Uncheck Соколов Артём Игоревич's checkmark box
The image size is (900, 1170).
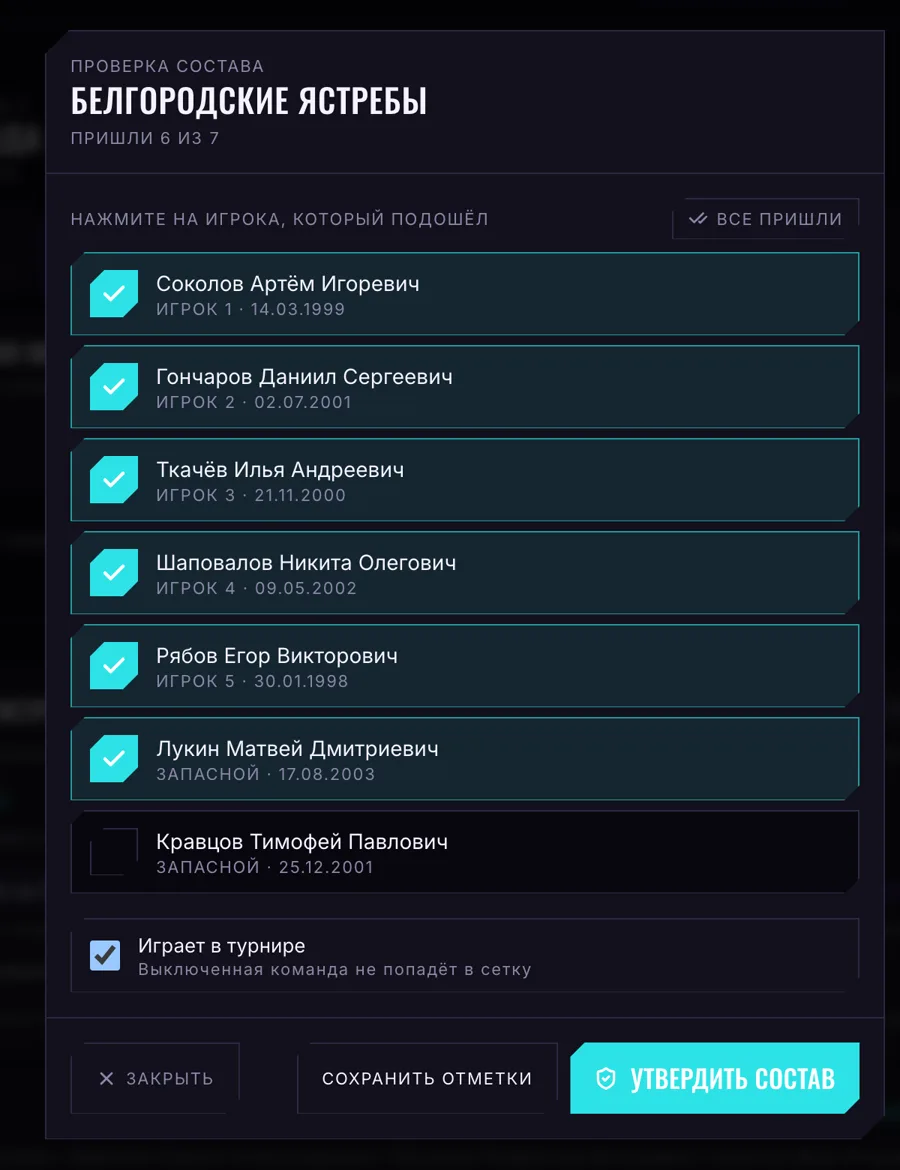click(114, 293)
